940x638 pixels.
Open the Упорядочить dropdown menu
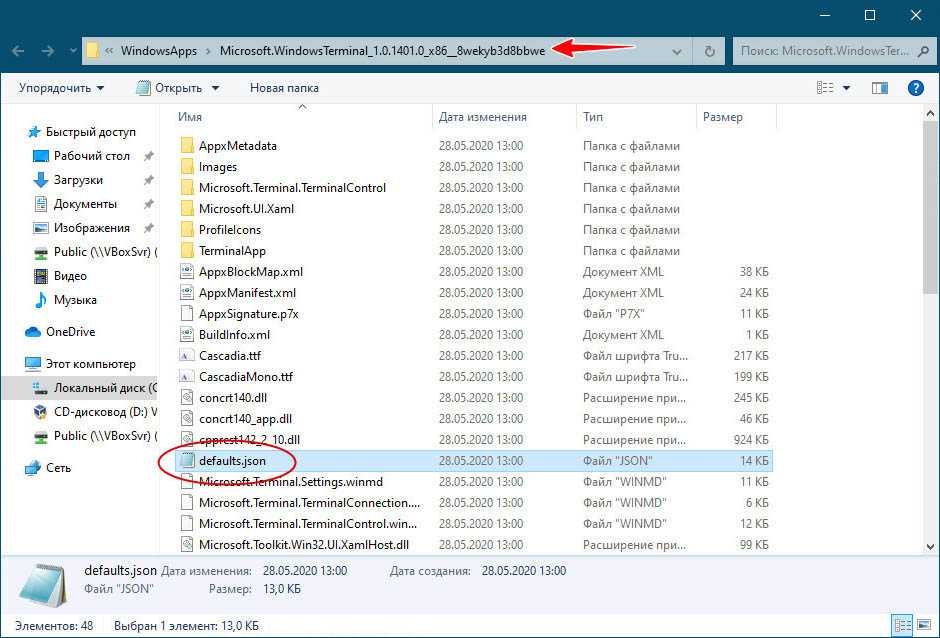pos(61,88)
